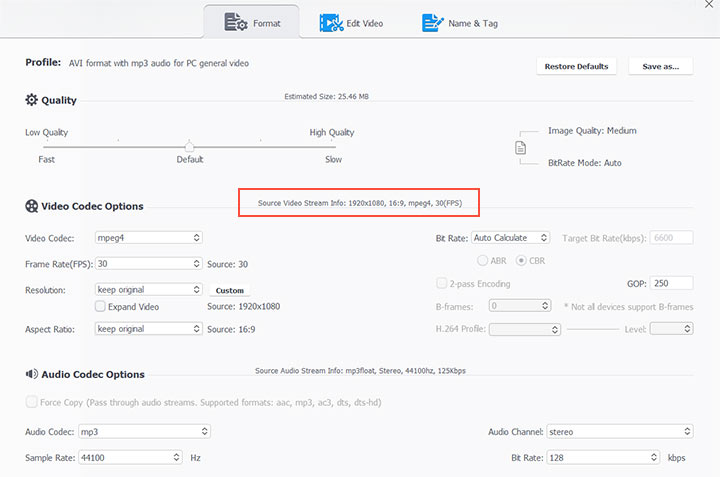Toggle the 2-pass Encoding checkbox
720x477 pixels.
click(441, 283)
